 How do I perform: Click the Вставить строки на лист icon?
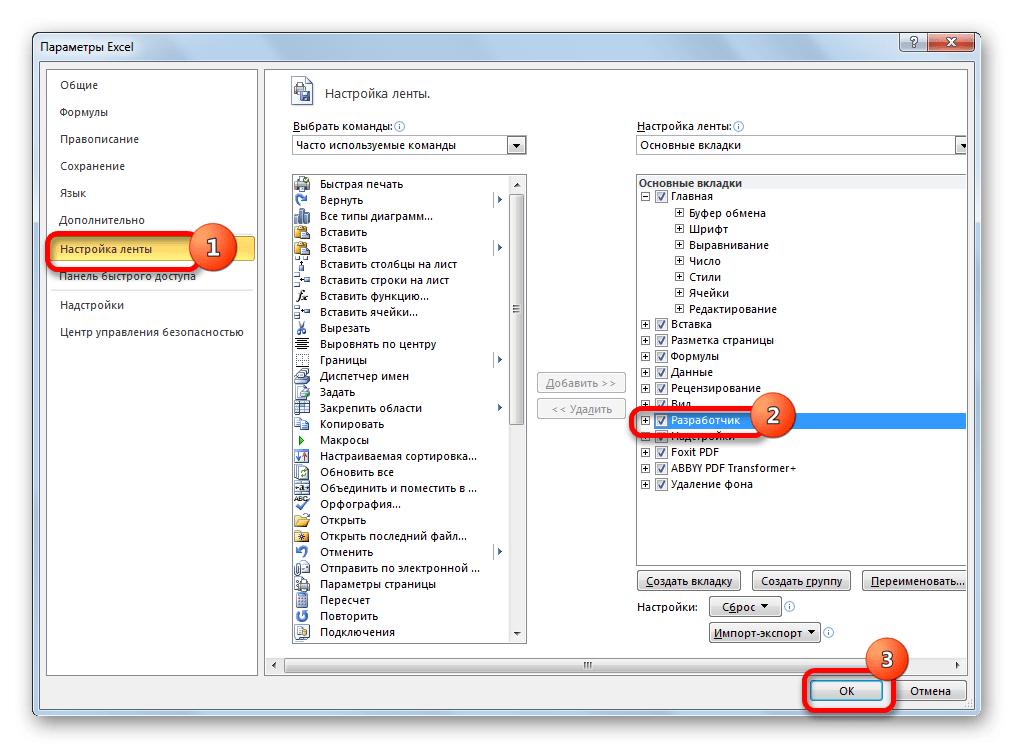point(302,280)
